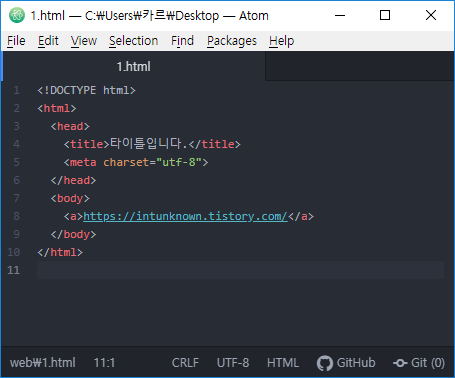Change the HTML grammar selector

(283, 363)
